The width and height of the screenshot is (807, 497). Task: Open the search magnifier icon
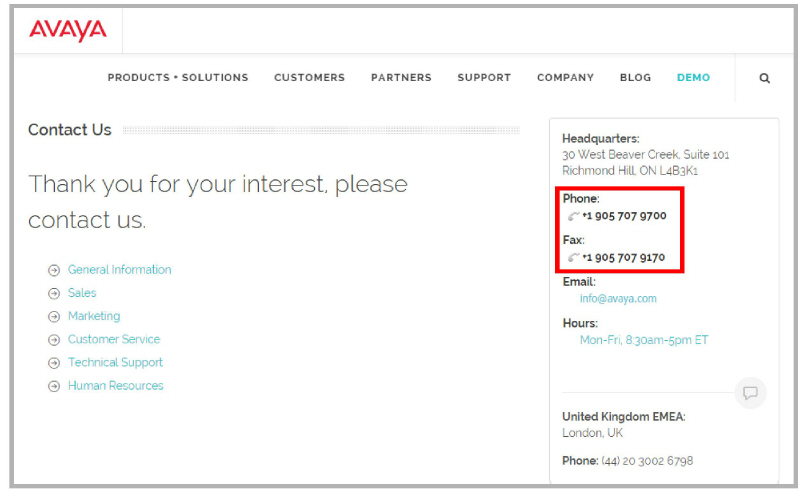pyautogui.click(x=764, y=78)
